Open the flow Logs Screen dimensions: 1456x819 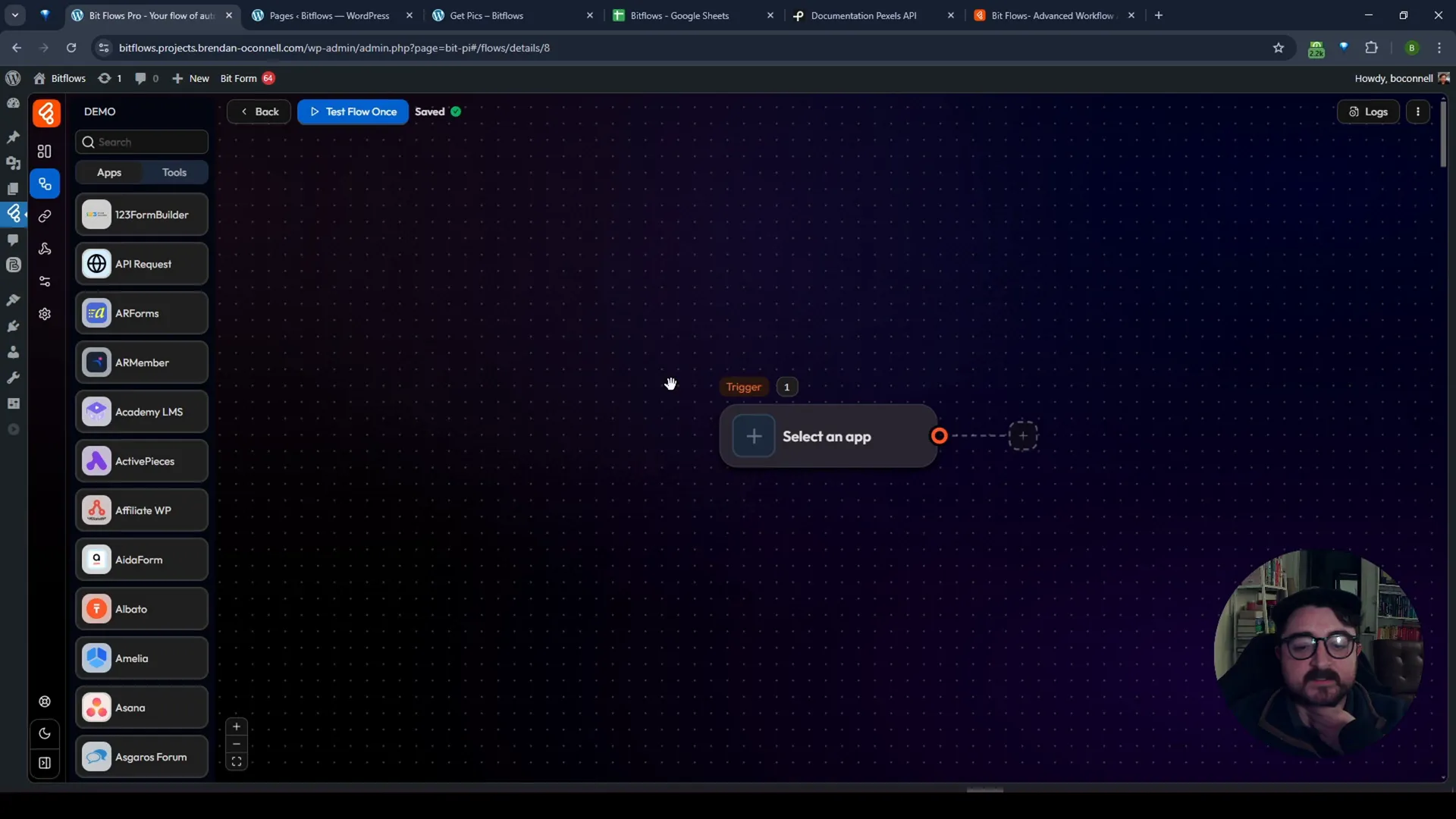[1368, 111]
